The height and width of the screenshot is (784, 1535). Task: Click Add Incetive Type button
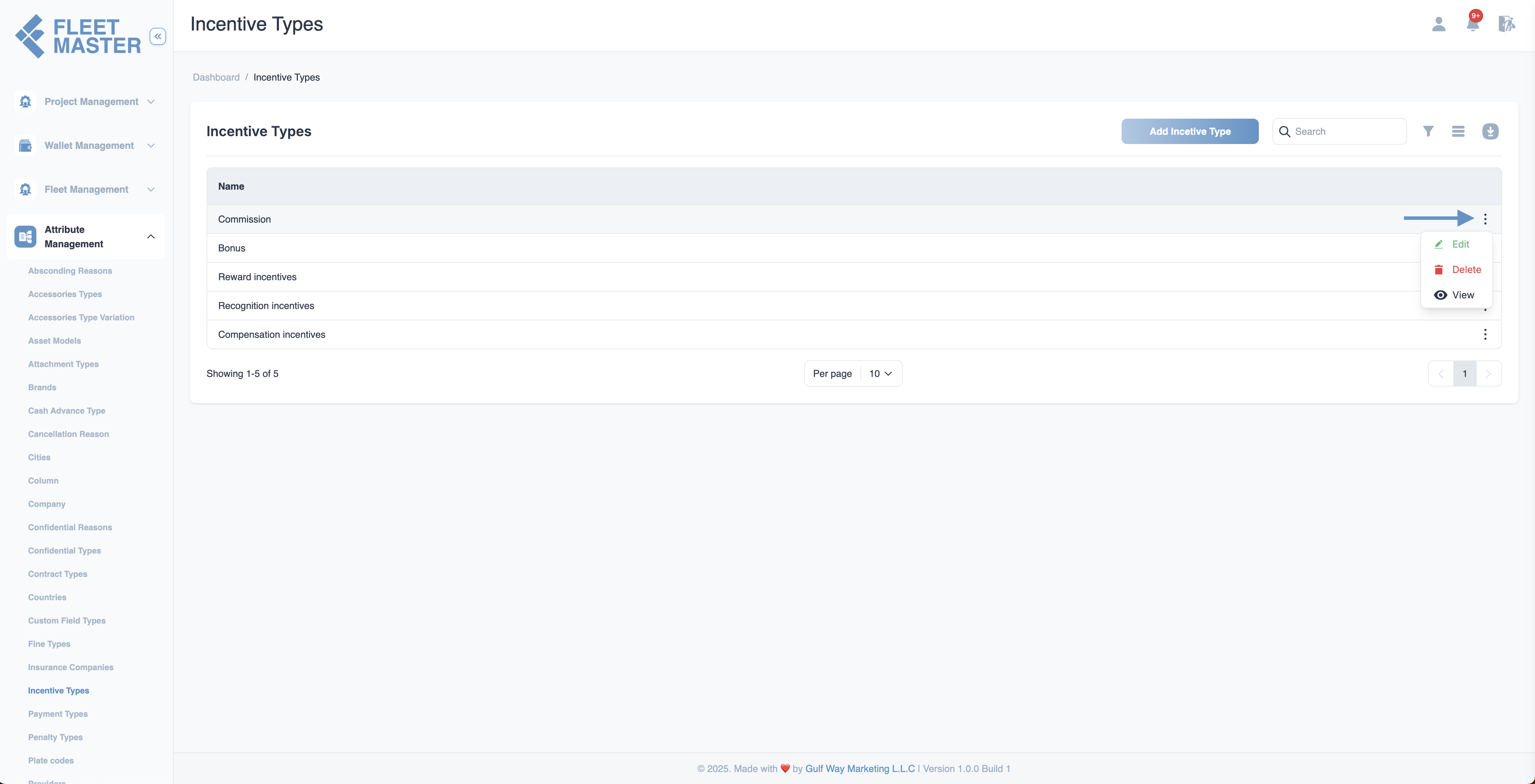click(x=1190, y=131)
